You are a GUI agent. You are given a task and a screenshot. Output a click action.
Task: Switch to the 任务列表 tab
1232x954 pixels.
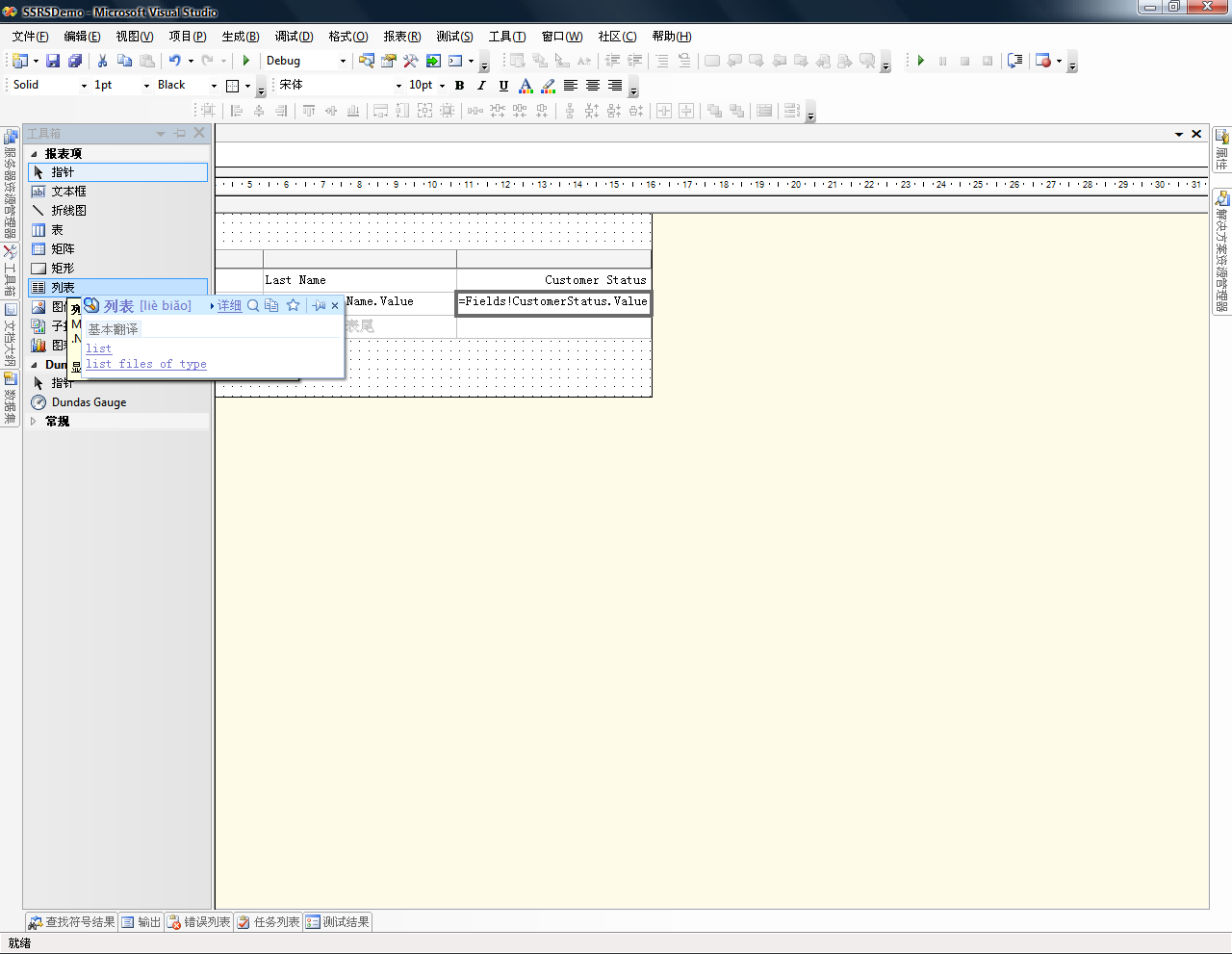coord(269,922)
